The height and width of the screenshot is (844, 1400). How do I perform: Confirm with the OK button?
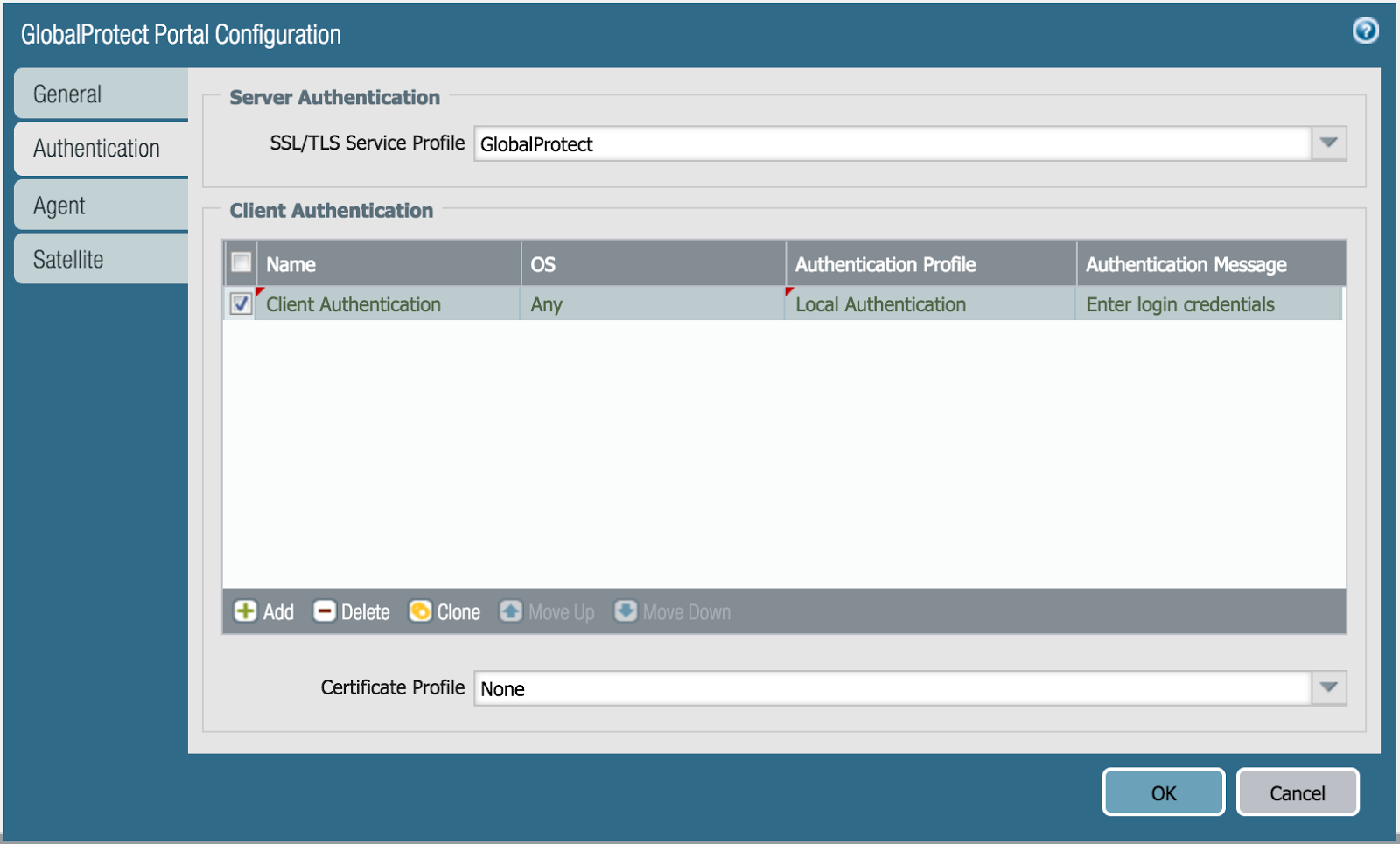pos(1164,792)
